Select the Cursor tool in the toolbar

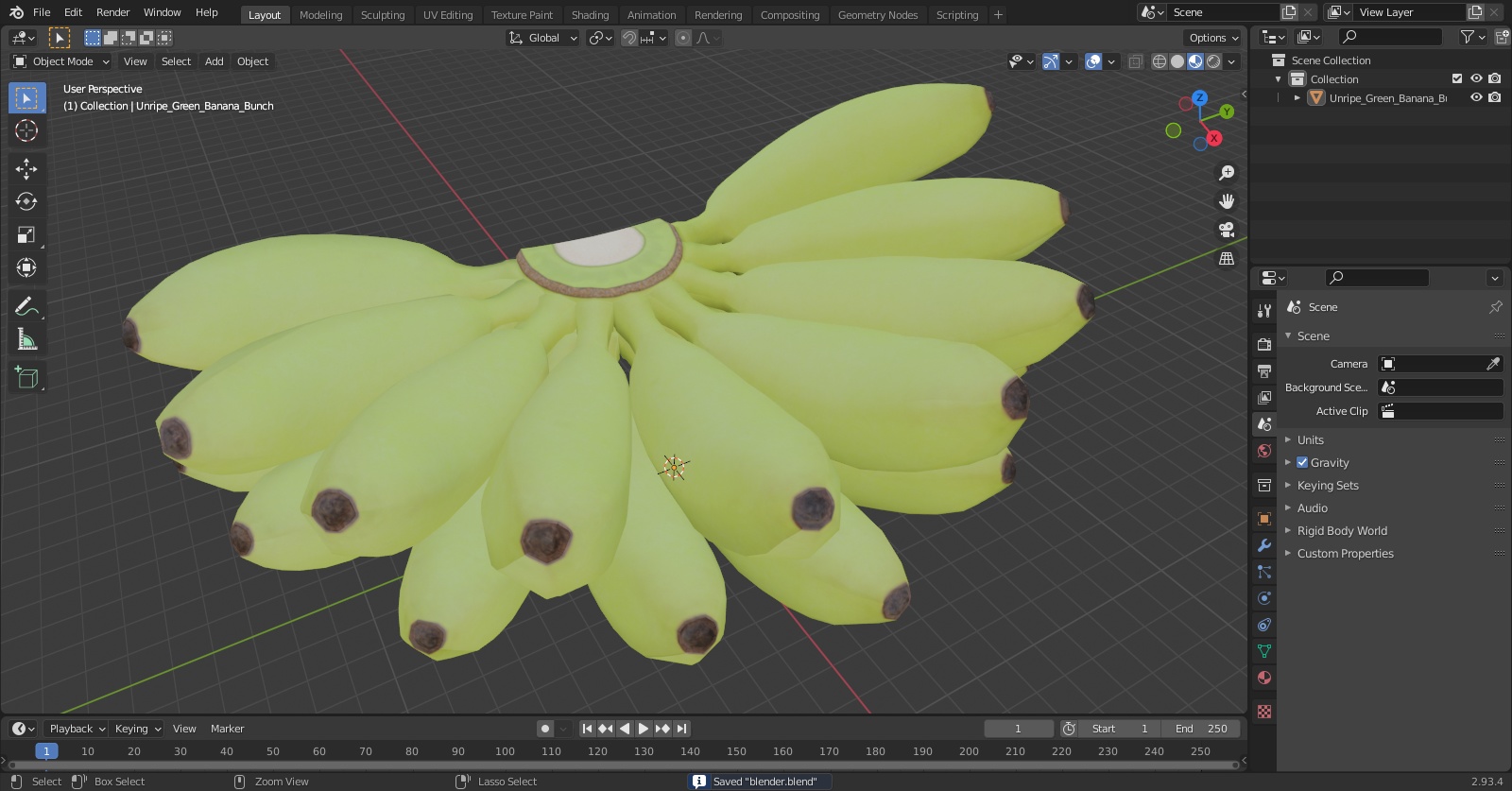click(26, 130)
